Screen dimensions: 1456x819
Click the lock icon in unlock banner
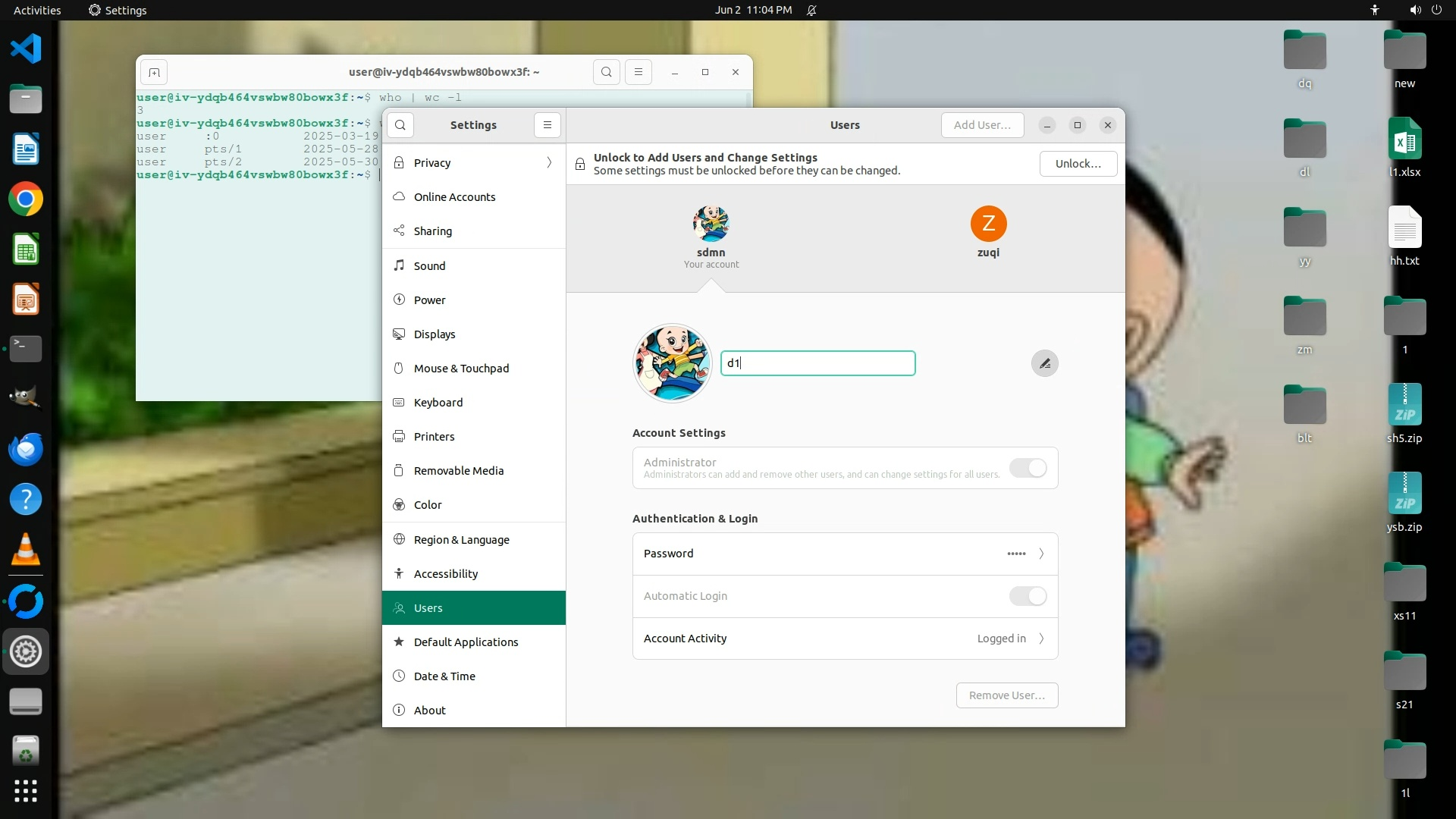coord(580,164)
